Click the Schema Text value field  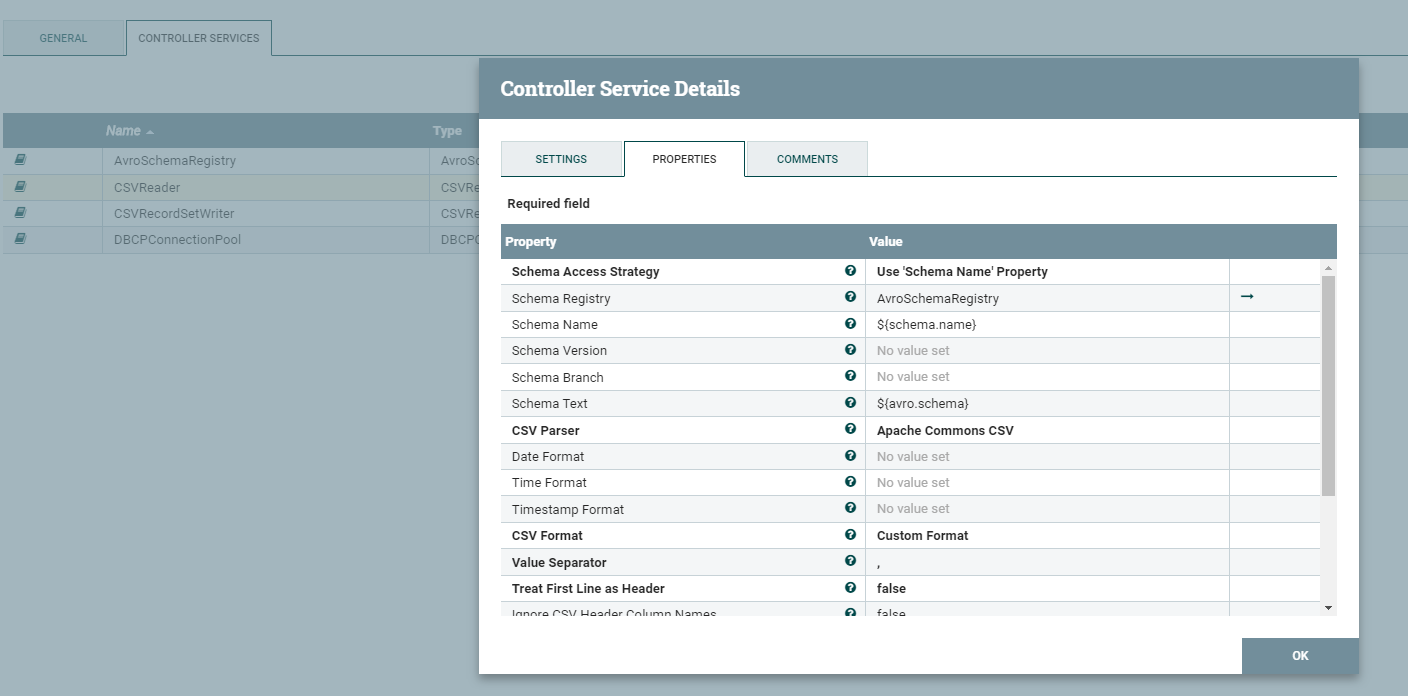[x=1047, y=403]
